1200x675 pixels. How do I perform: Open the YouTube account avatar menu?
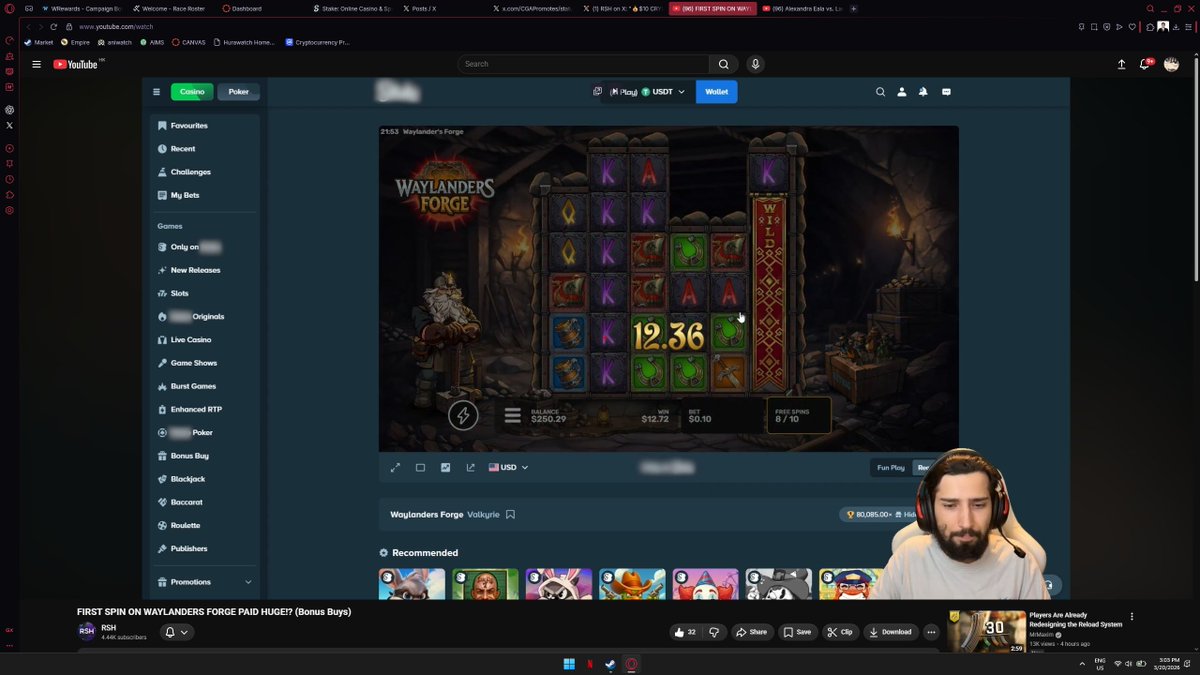click(x=1171, y=64)
